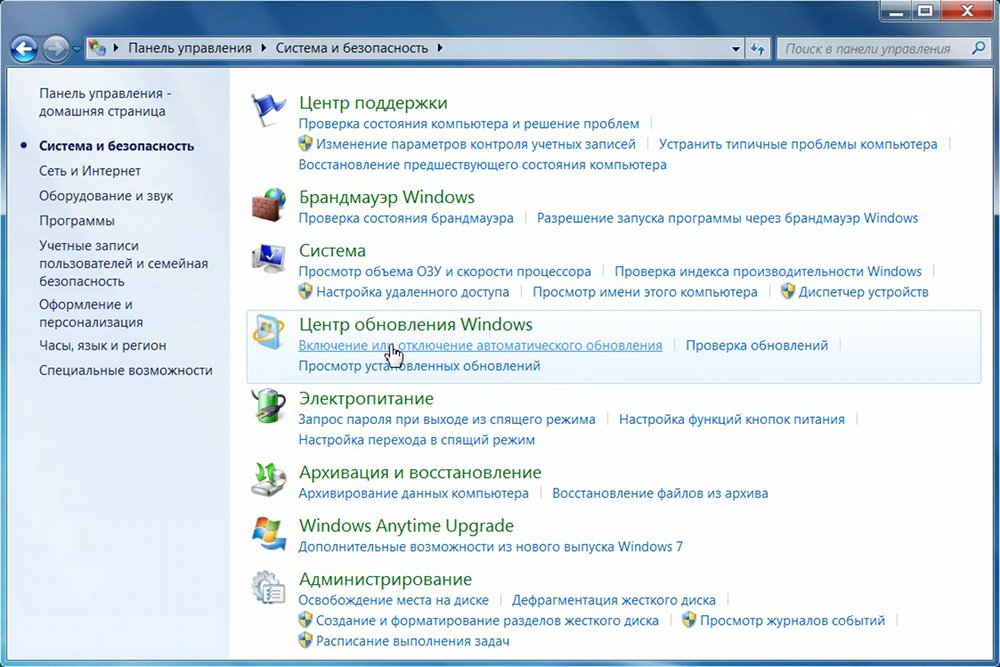The height and width of the screenshot is (667, 1000).
Task: Open the Backup and Restore icon
Action: (x=268, y=480)
